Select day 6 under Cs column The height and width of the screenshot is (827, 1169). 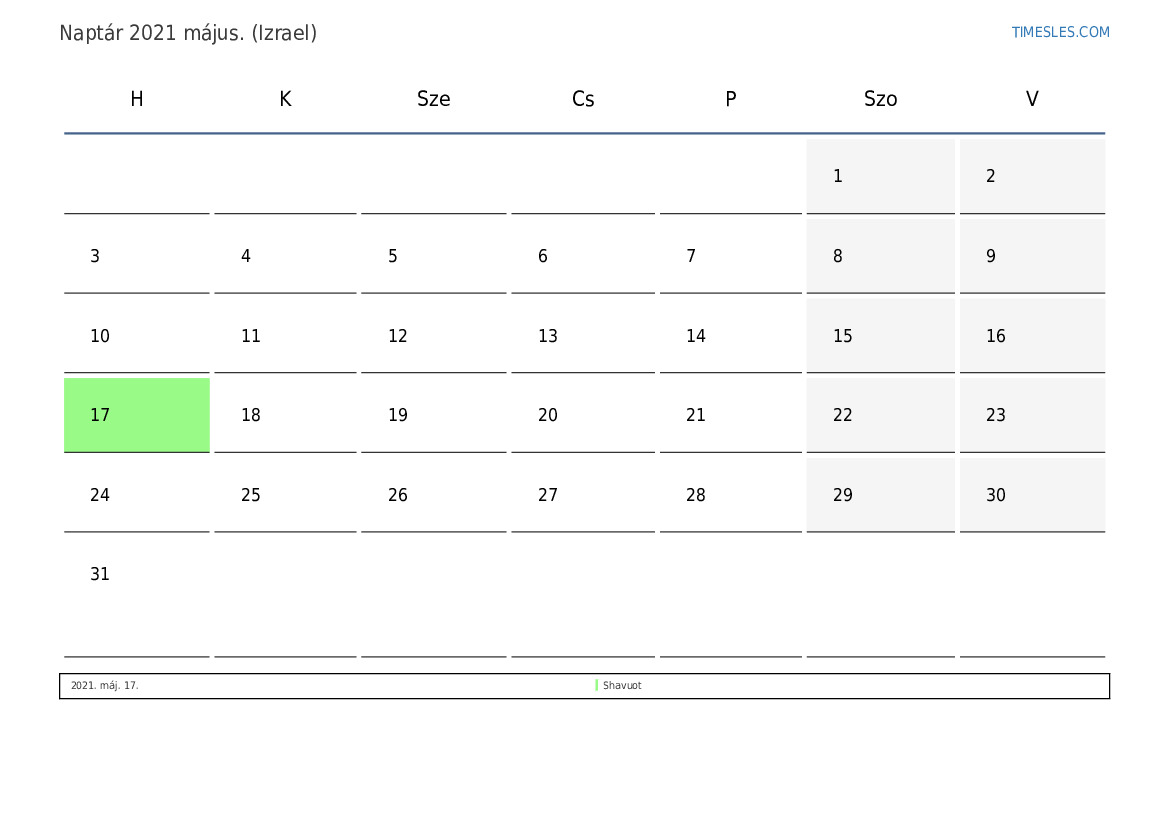[x=583, y=256]
